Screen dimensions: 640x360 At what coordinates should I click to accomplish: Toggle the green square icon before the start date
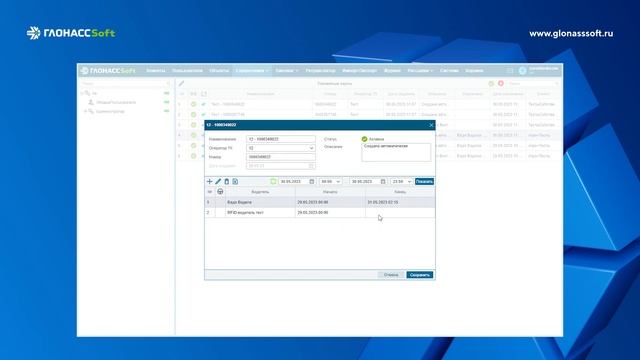[x=273, y=181]
